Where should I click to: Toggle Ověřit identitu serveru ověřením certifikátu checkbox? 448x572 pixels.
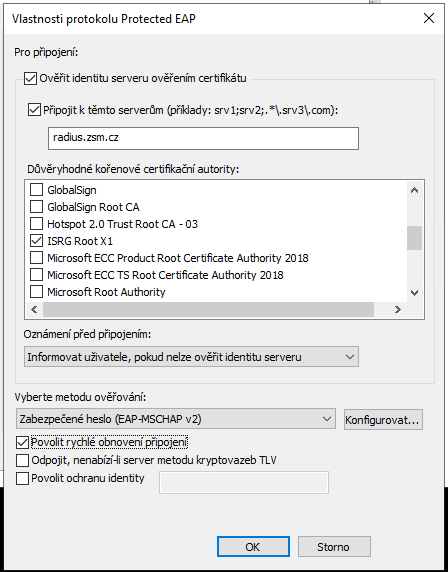pos(30,78)
